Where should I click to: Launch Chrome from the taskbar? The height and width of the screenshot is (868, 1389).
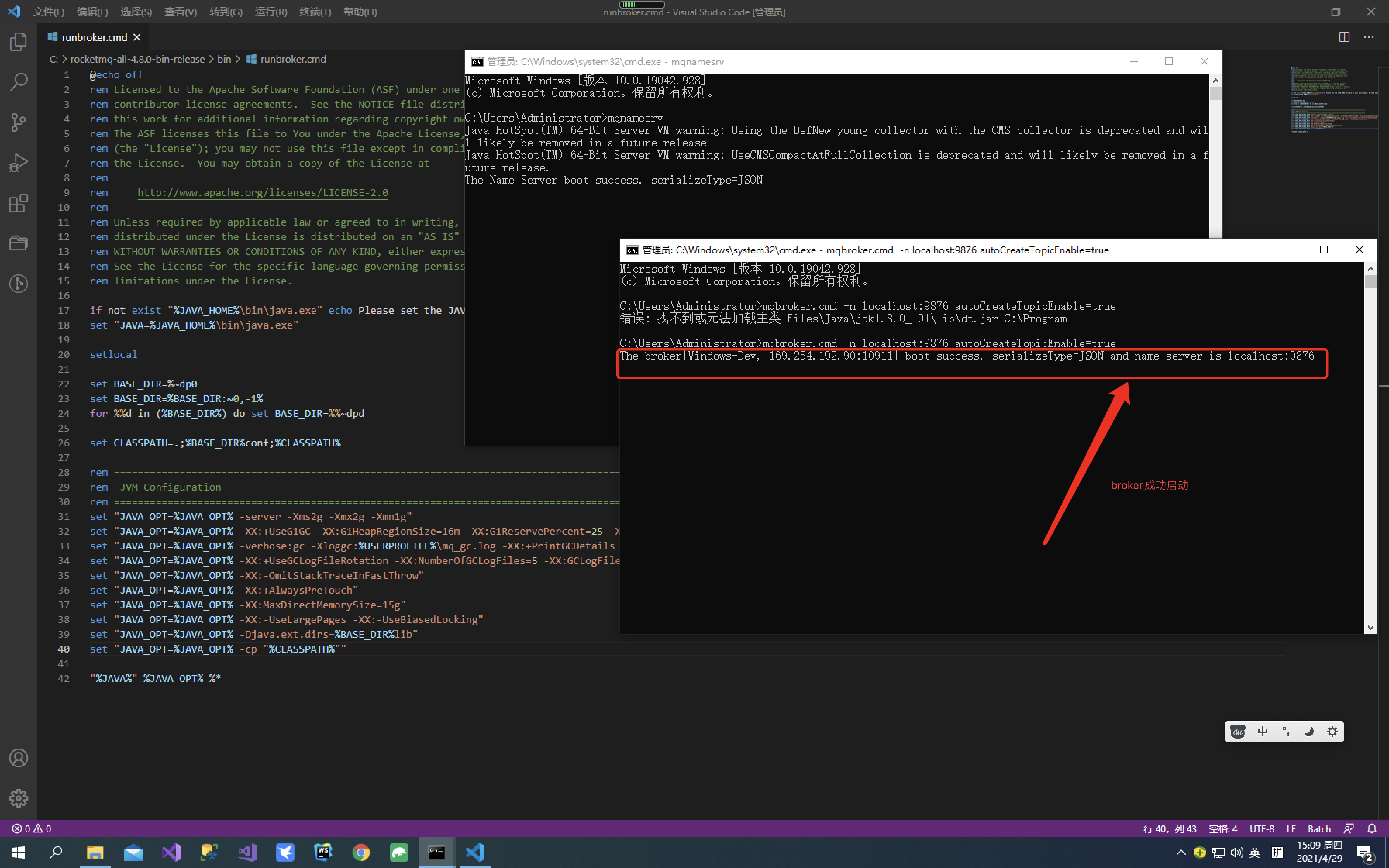point(360,852)
